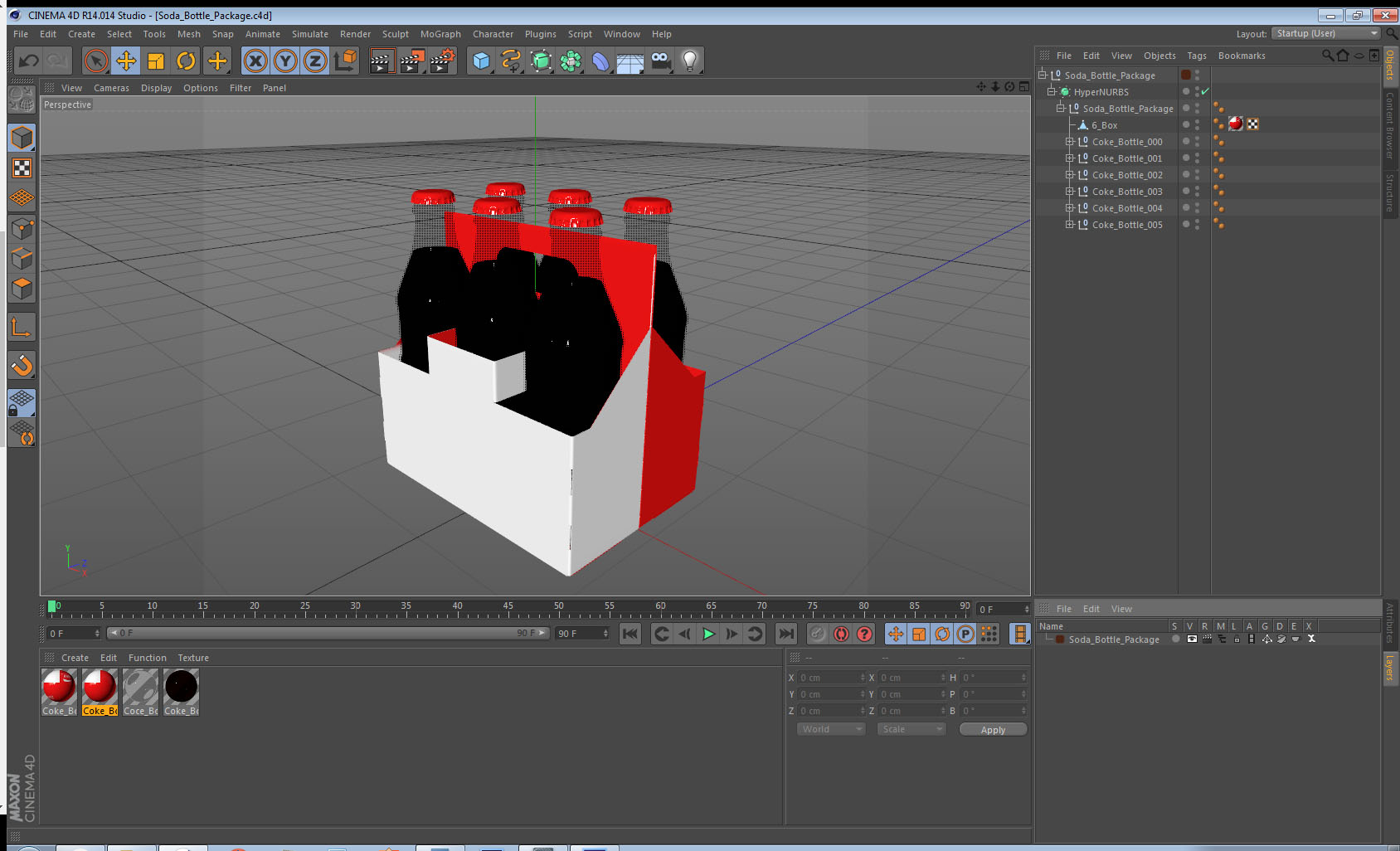Viewport: 1400px width, 851px height.
Task: Open the World coordinate dropdown
Action: pos(831,729)
